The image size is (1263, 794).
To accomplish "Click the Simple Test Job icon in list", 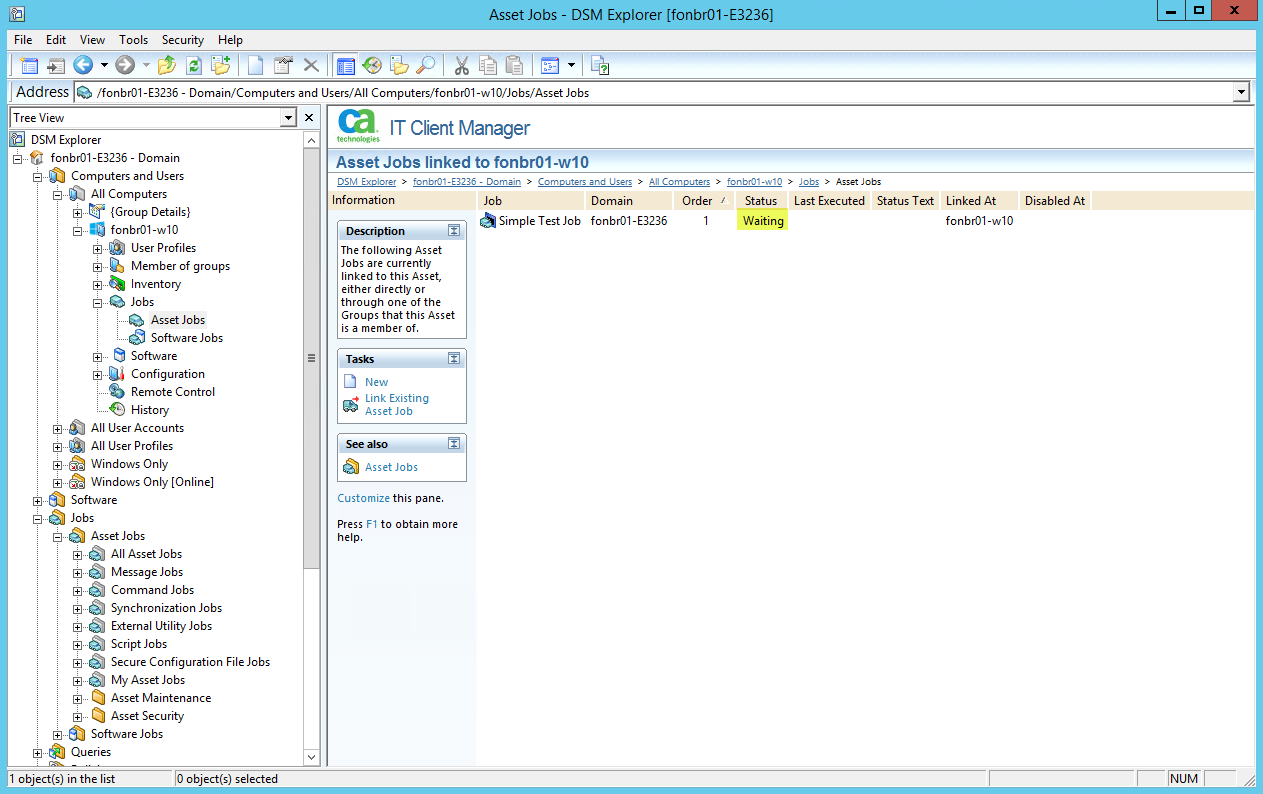I will click(x=488, y=221).
